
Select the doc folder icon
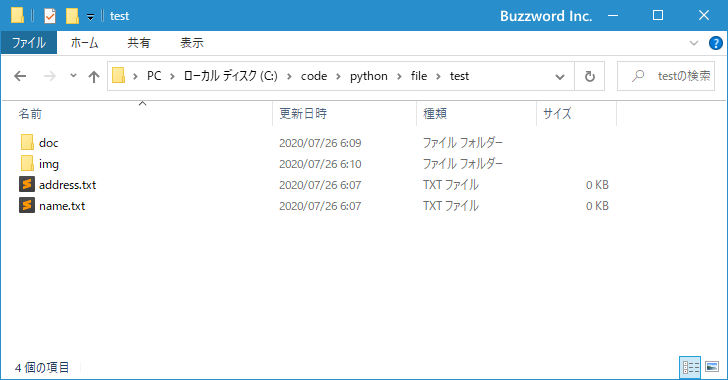pyautogui.click(x=27, y=142)
